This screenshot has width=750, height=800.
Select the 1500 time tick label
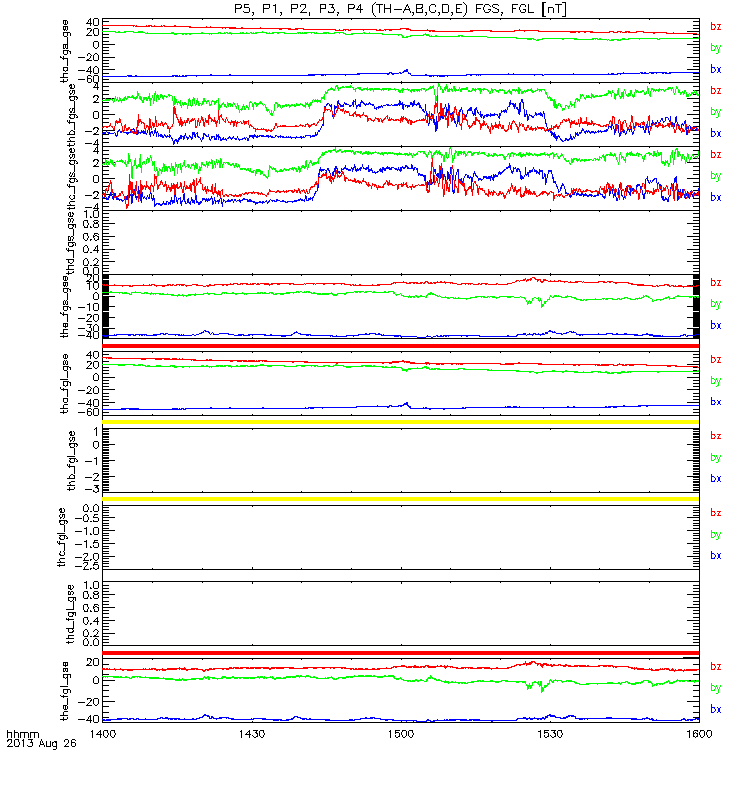coord(401,734)
